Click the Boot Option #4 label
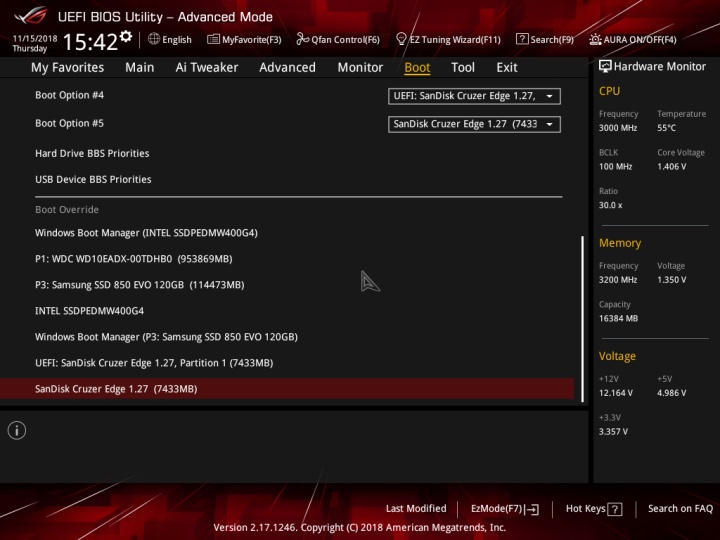The image size is (720, 540). [69, 95]
